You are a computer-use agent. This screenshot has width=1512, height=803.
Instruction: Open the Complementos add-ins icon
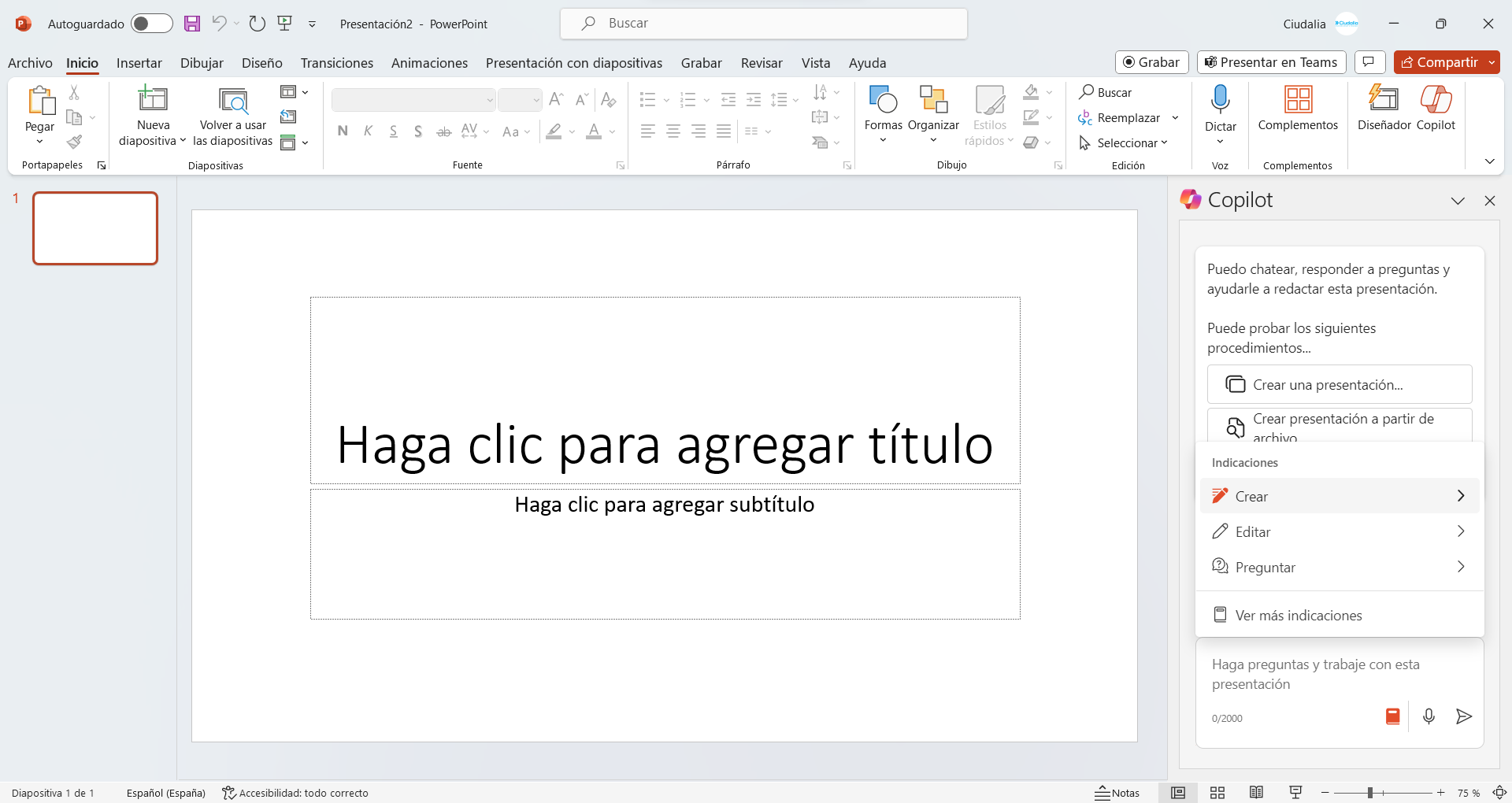click(1297, 106)
